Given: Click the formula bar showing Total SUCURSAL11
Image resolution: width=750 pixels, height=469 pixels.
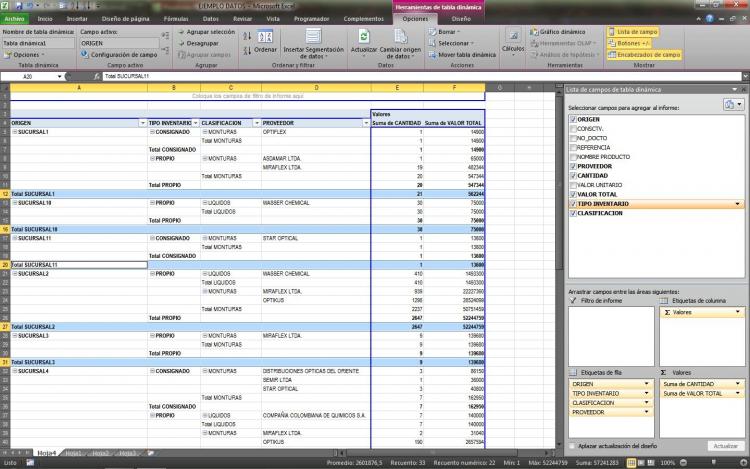Looking at the screenshot, I should (x=422, y=76).
